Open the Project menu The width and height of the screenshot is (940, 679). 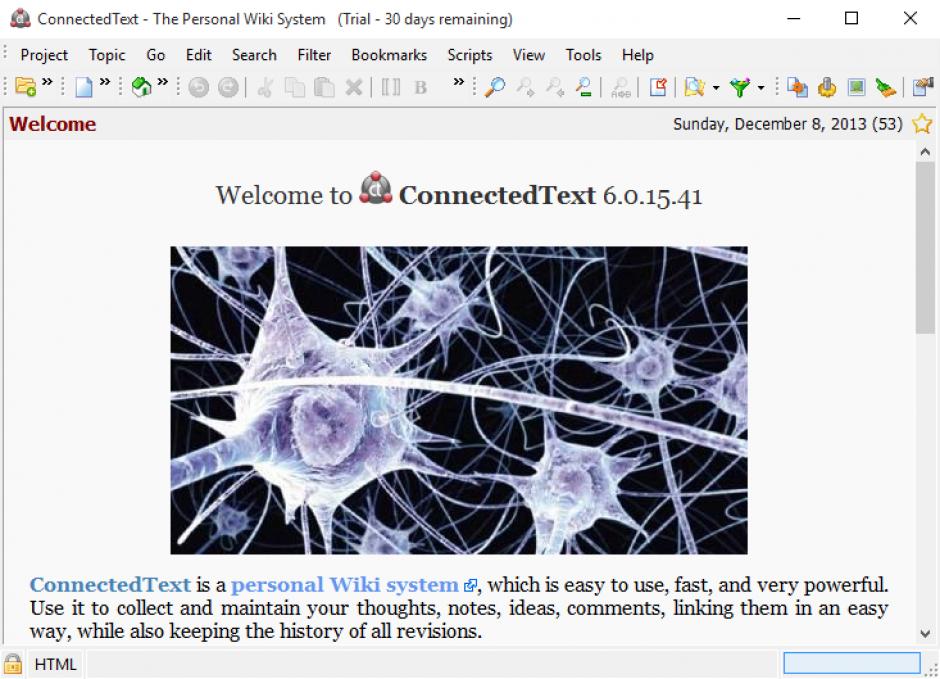coord(44,55)
